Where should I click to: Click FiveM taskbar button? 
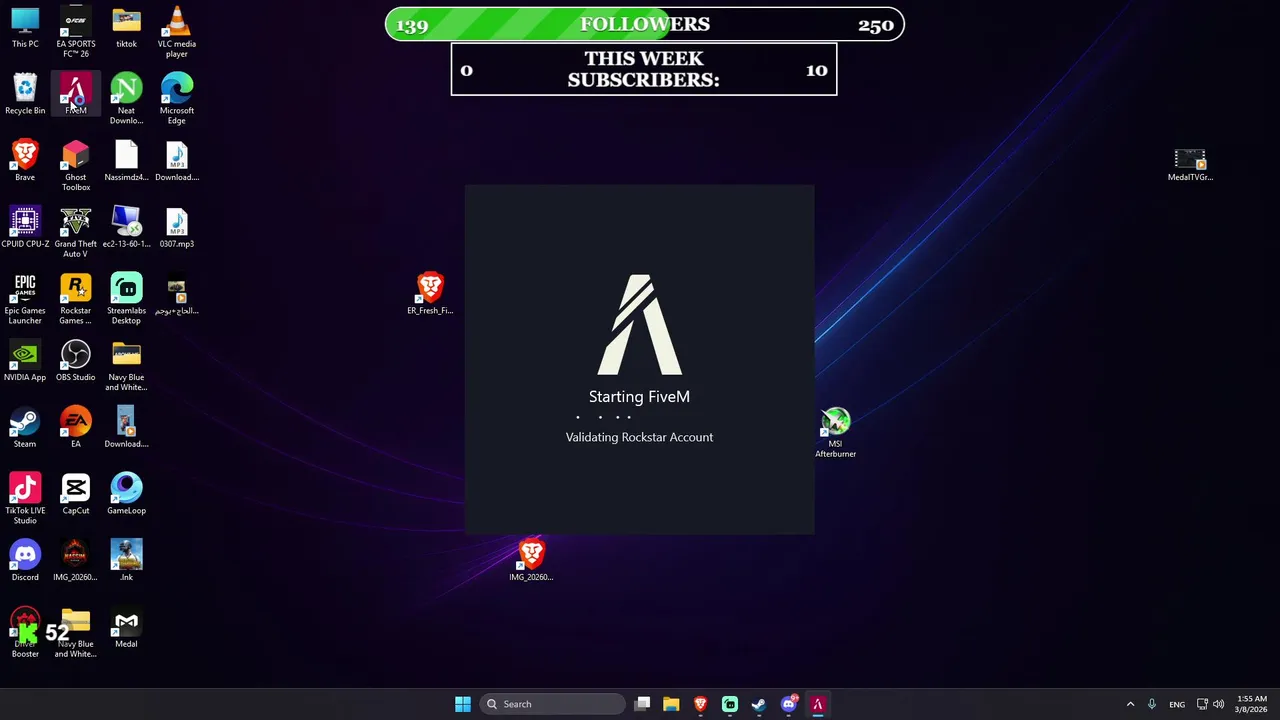click(x=817, y=704)
